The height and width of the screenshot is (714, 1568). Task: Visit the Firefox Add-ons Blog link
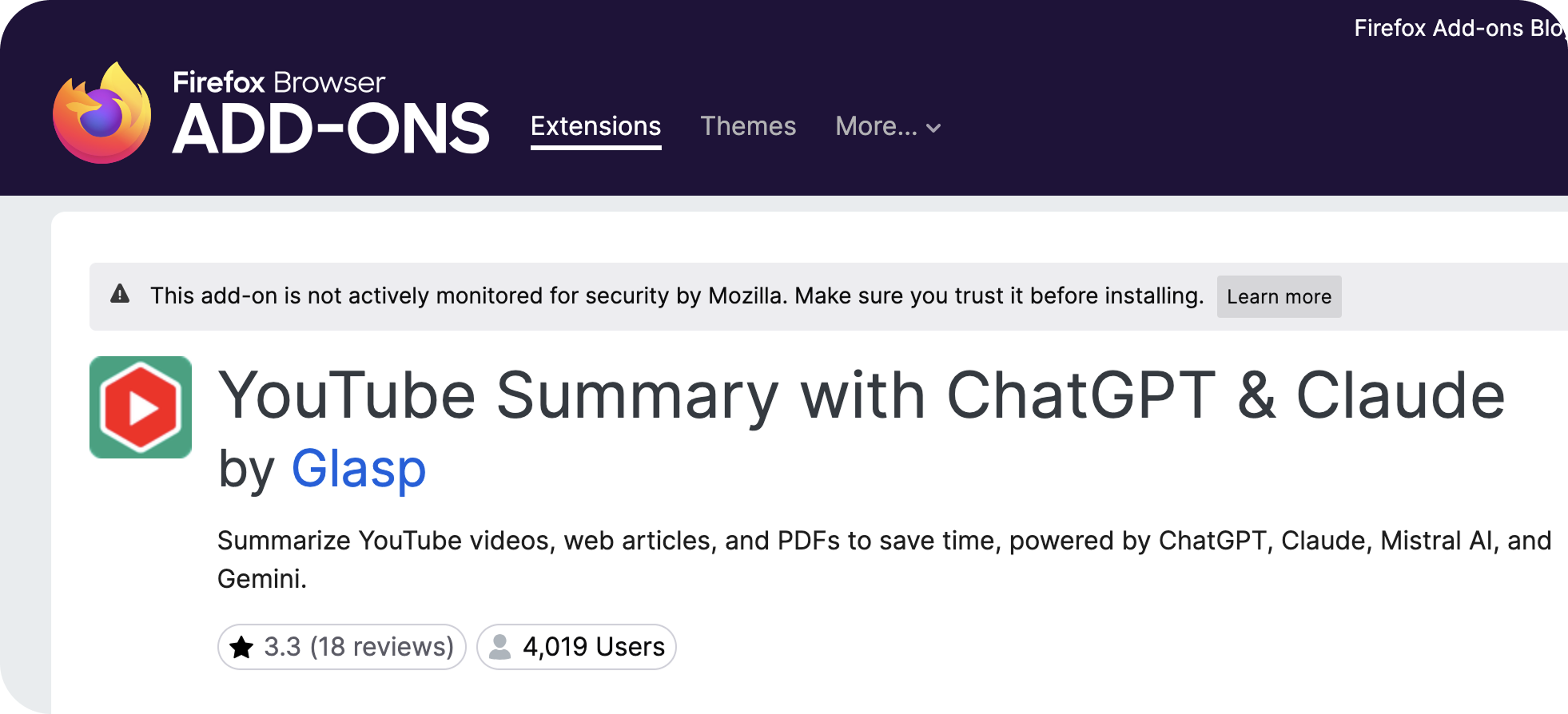[x=1460, y=28]
